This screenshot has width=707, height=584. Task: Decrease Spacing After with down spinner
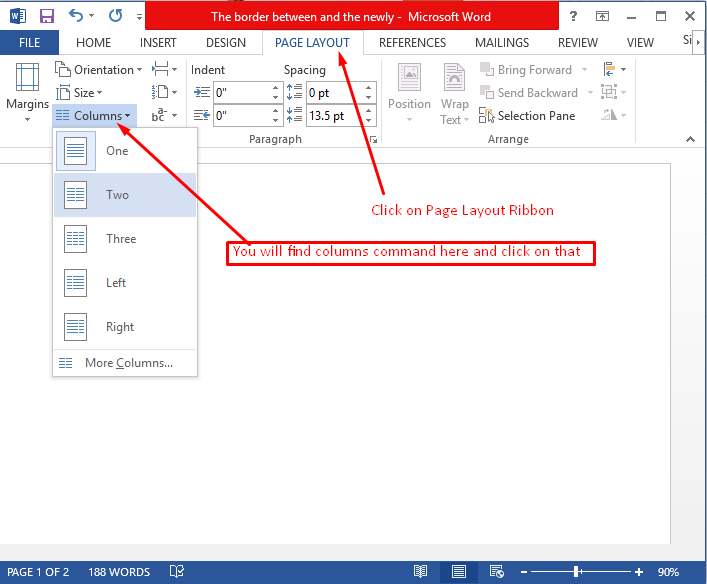(369, 121)
